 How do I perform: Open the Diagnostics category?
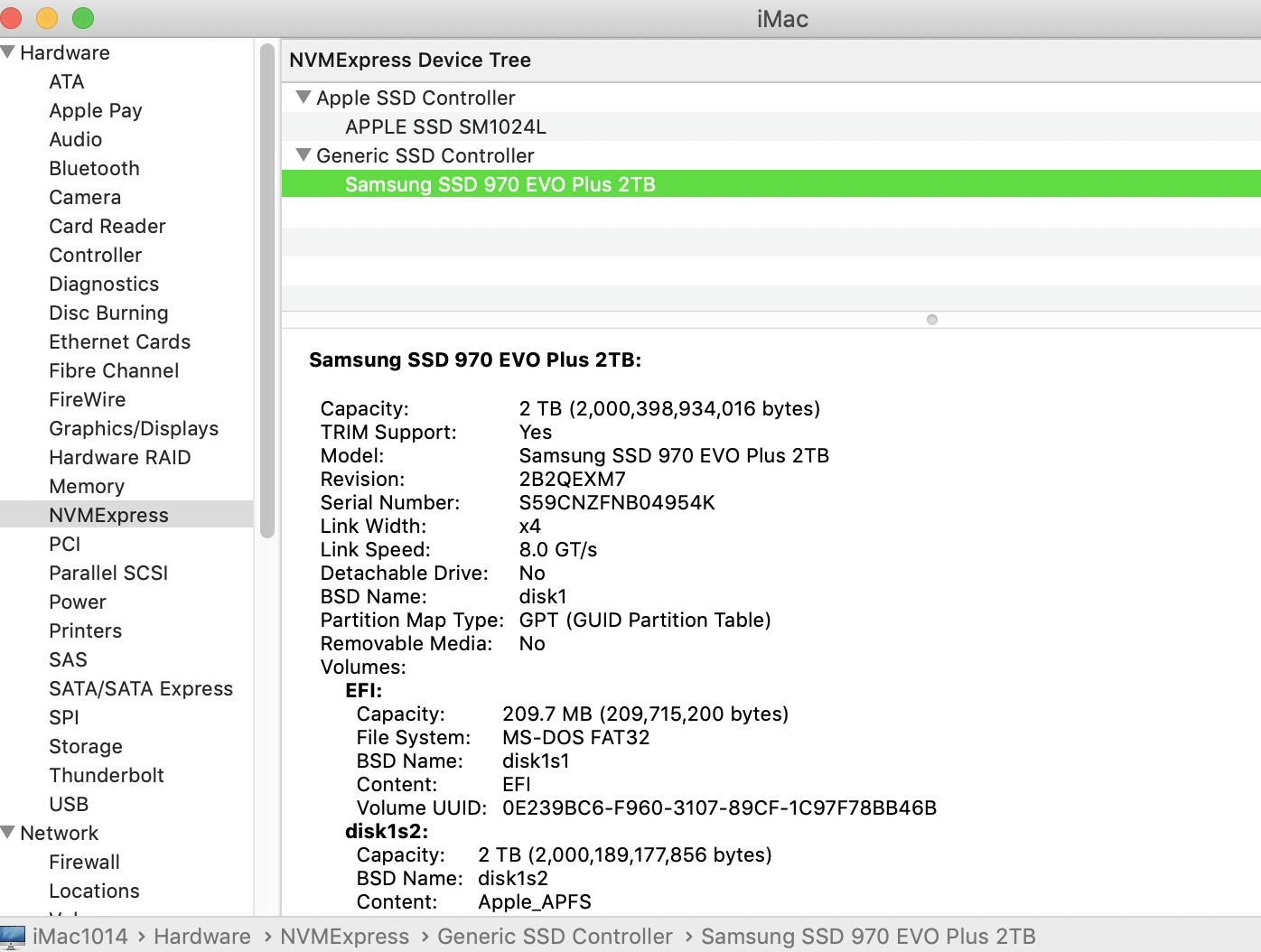(104, 284)
